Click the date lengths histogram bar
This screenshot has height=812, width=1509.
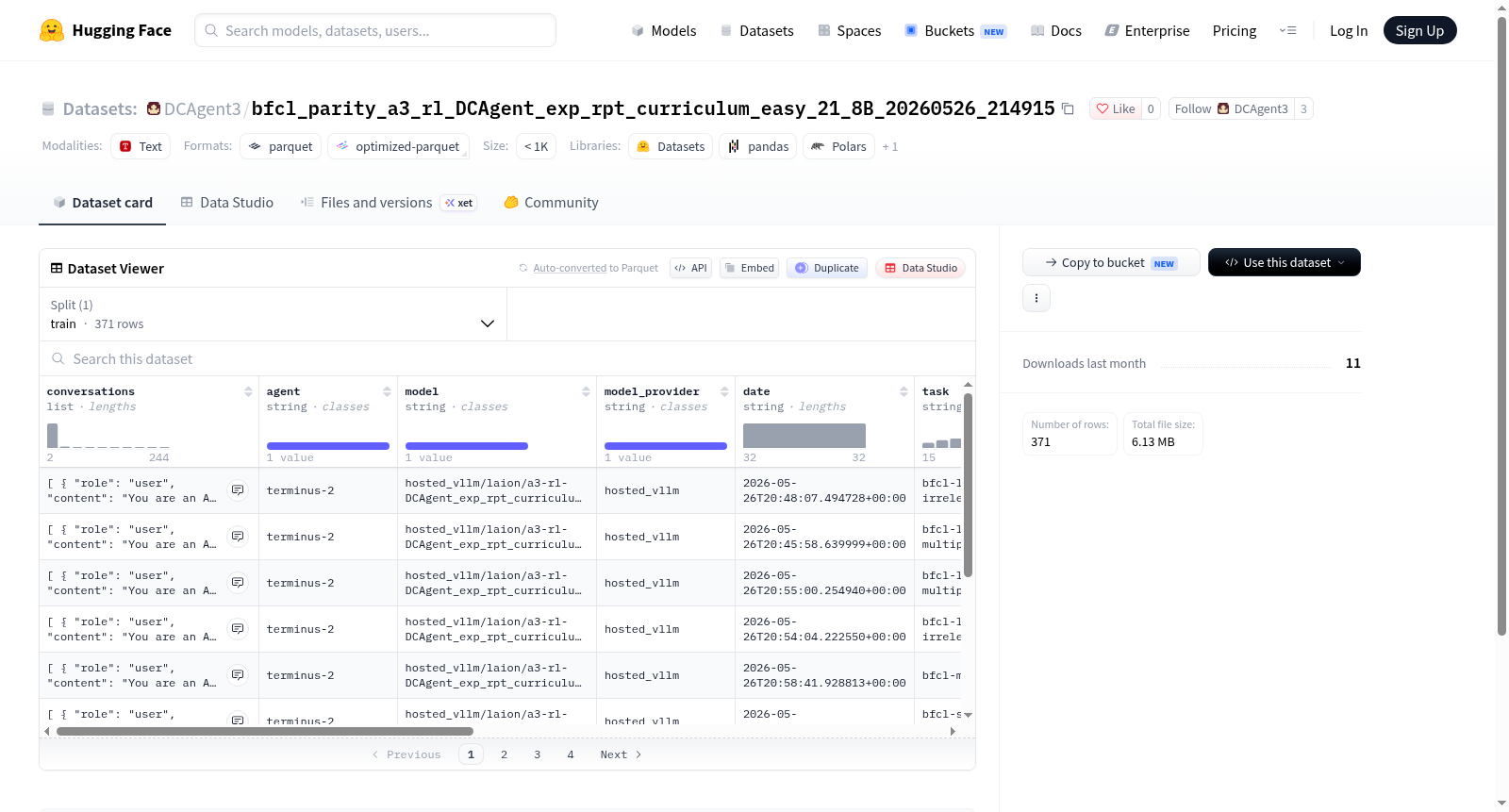click(x=804, y=436)
